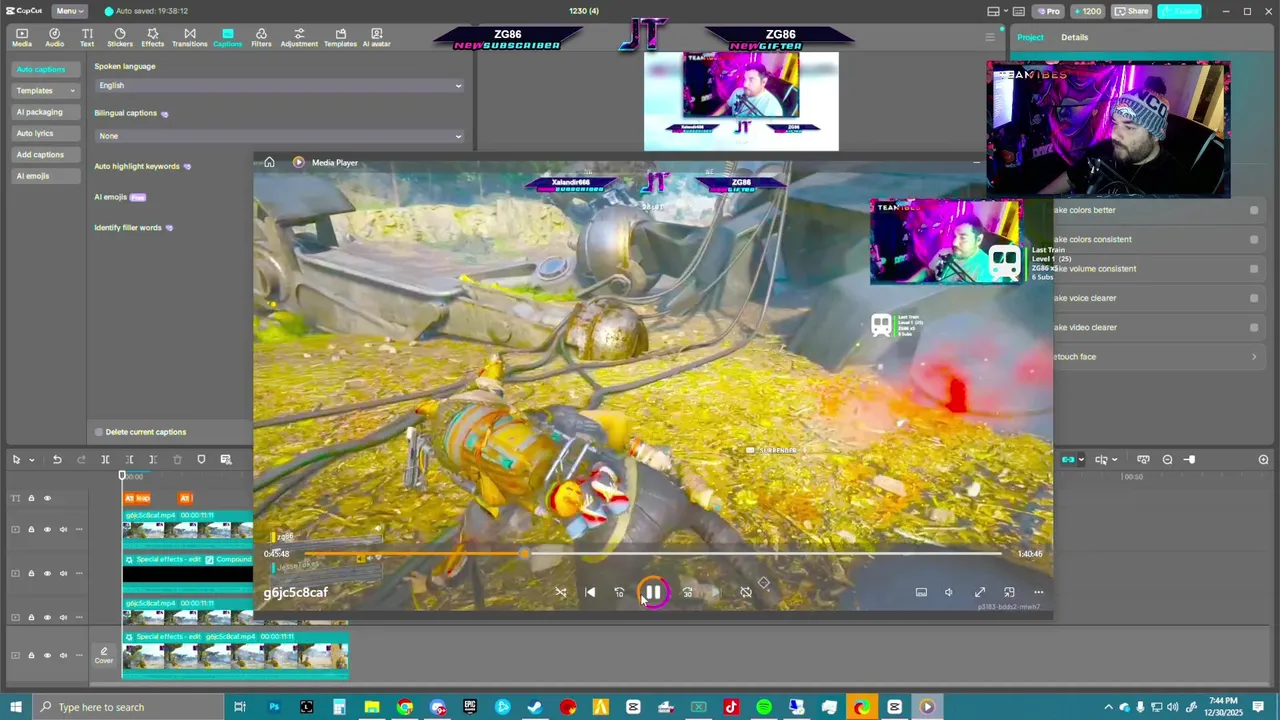This screenshot has width=1280, height=720.
Task: Enable the volume consistent checkbox
Action: point(1254,268)
